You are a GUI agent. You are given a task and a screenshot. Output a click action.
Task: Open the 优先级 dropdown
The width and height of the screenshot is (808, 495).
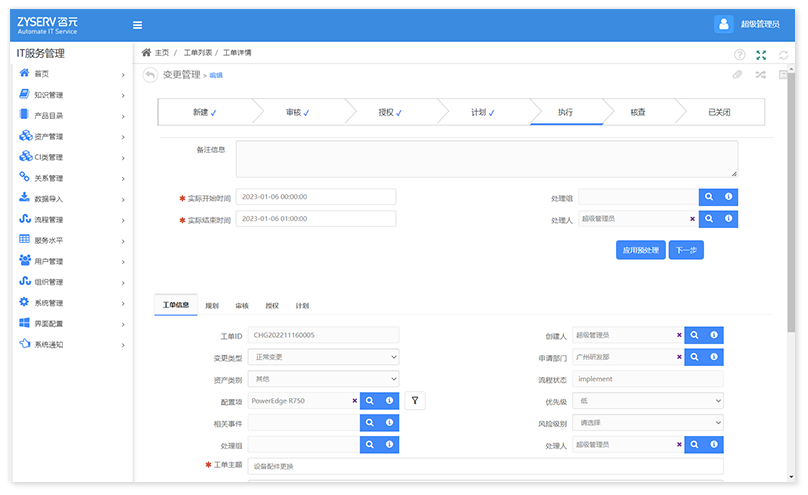point(648,401)
